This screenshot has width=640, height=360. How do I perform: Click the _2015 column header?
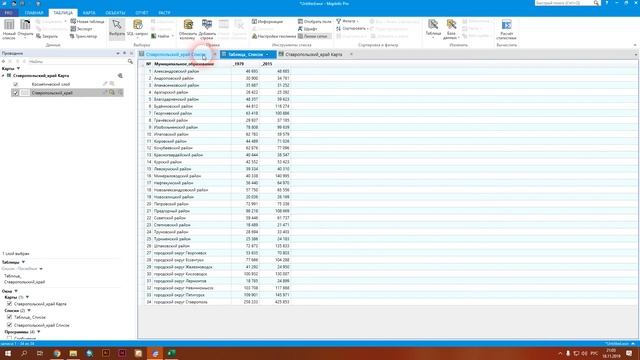point(275,64)
